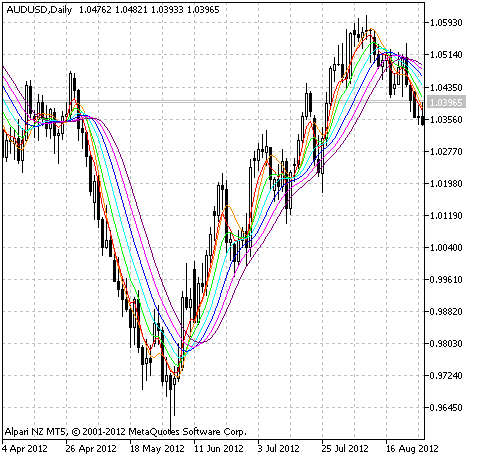
Task: Click the 16 Aug 2012 date label
Action: tap(412, 449)
